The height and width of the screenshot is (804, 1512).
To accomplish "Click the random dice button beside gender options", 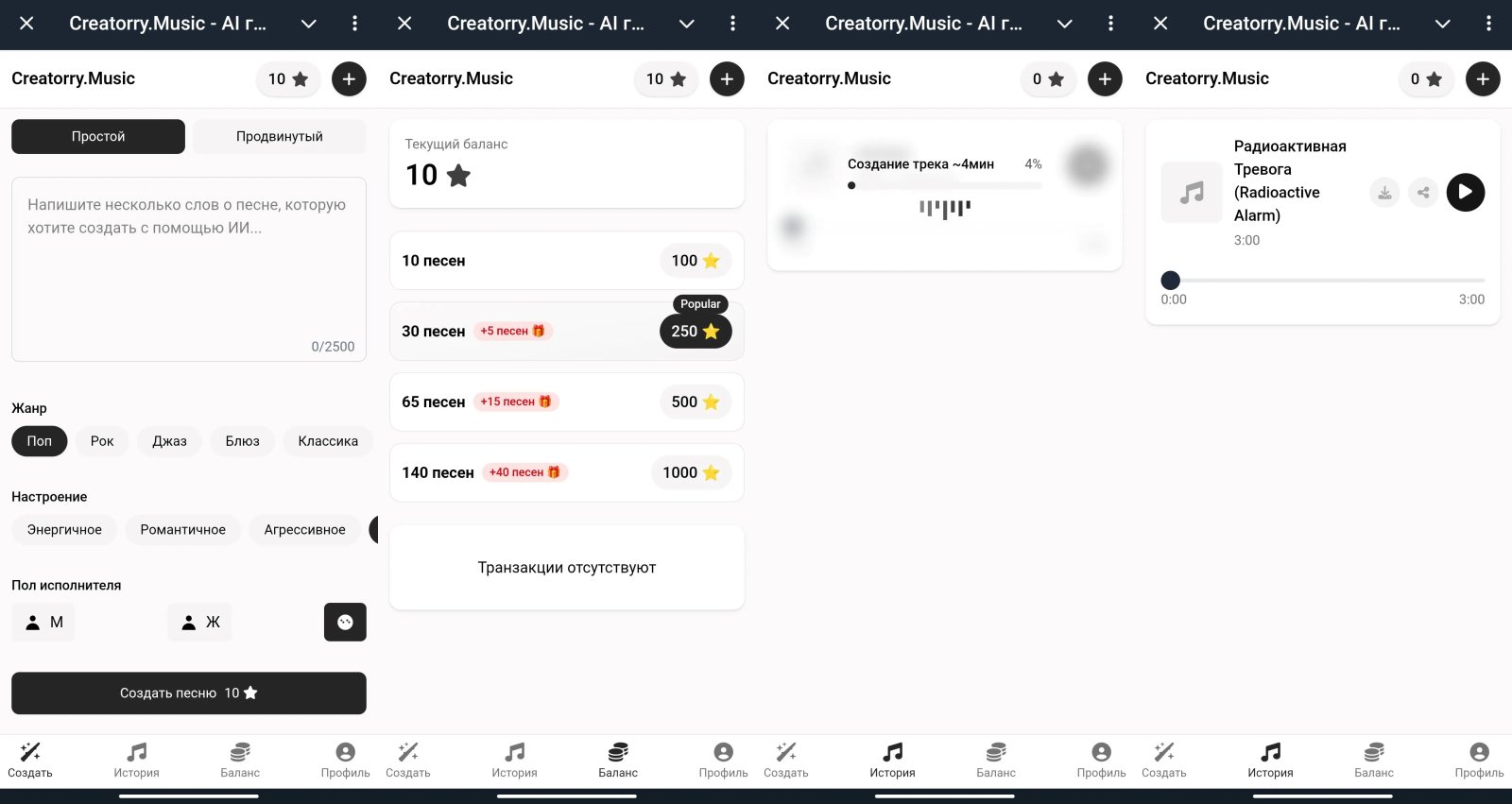I will point(345,622).
